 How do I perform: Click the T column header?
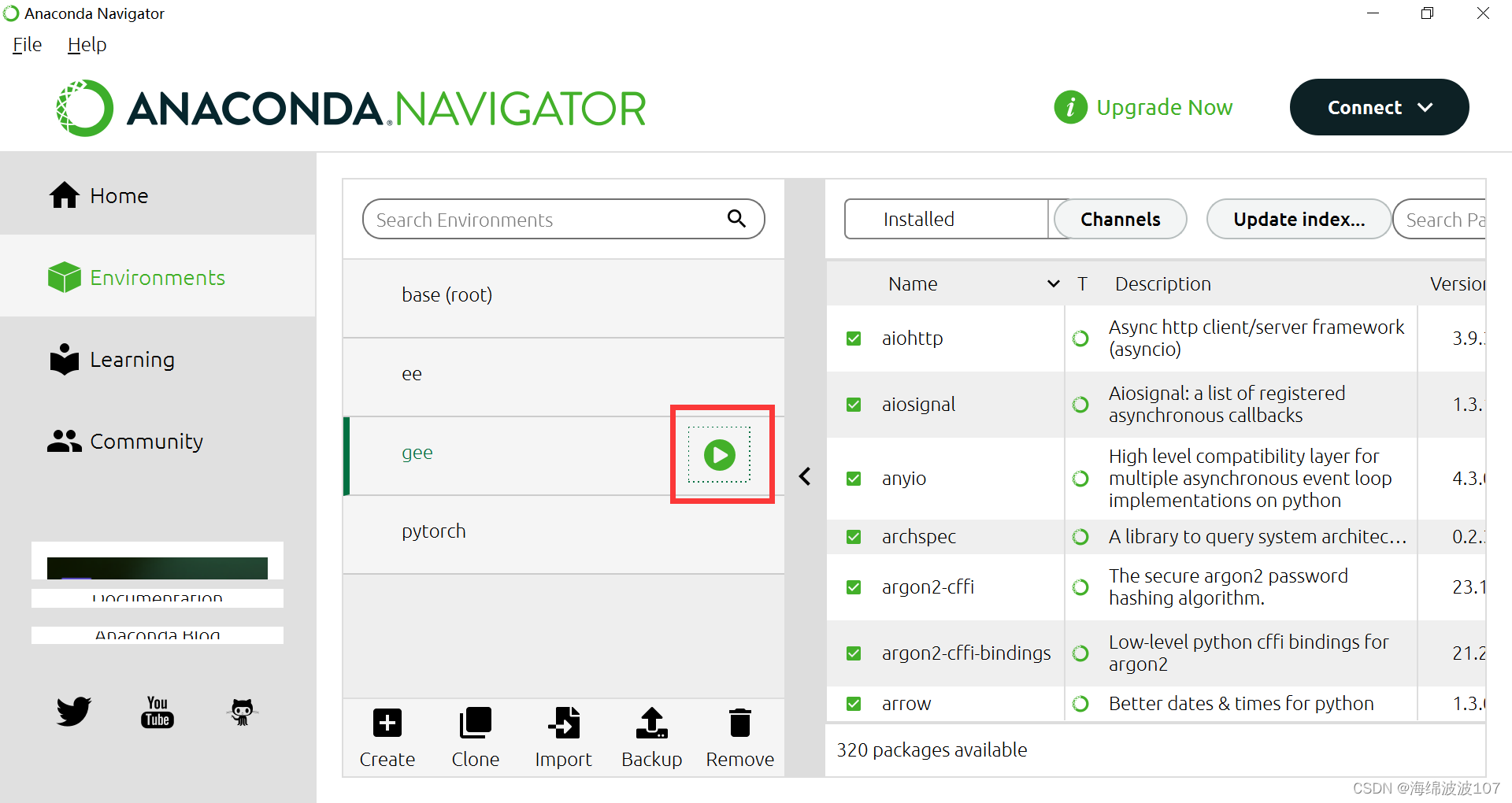[1083, 283]
